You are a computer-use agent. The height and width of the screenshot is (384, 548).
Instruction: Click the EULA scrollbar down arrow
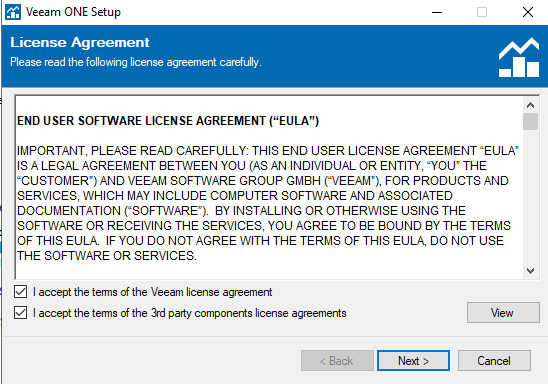[530, 271]
